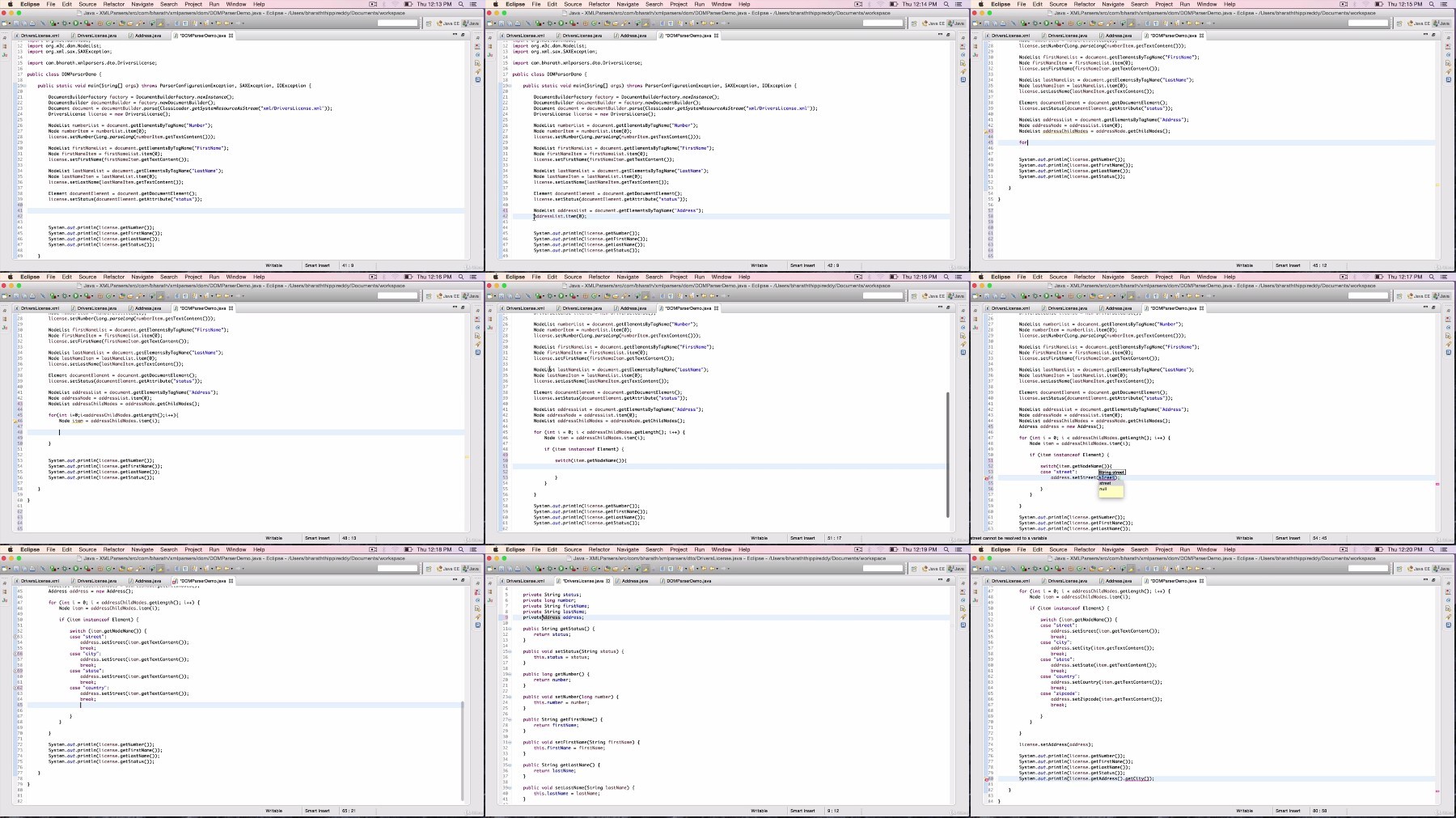
Task: Click "Smart Insert" status in 12:13 PM window
Action: [x=317, y=265]
